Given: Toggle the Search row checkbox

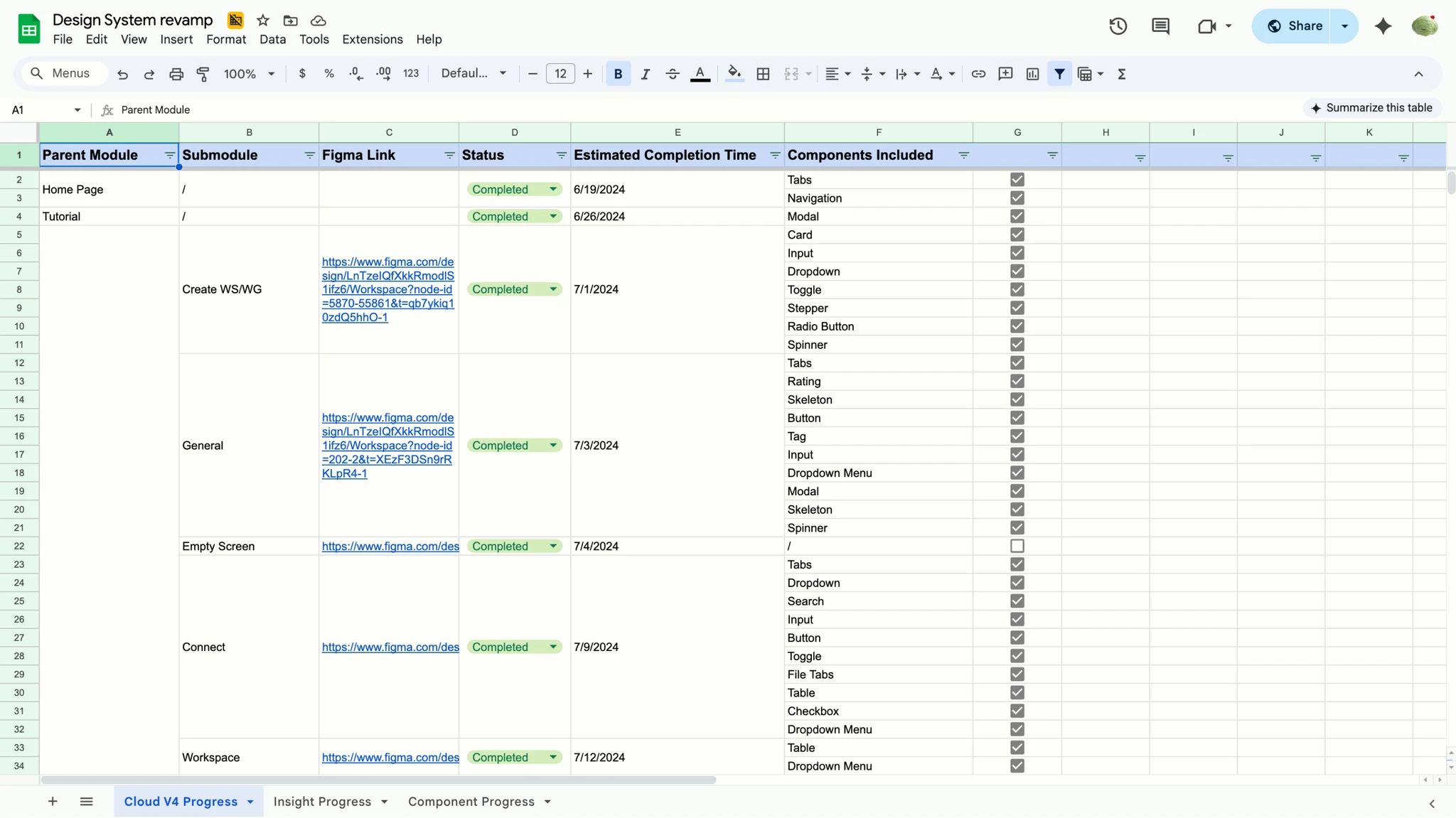Looking at the screenshot, I should 1017,601.
